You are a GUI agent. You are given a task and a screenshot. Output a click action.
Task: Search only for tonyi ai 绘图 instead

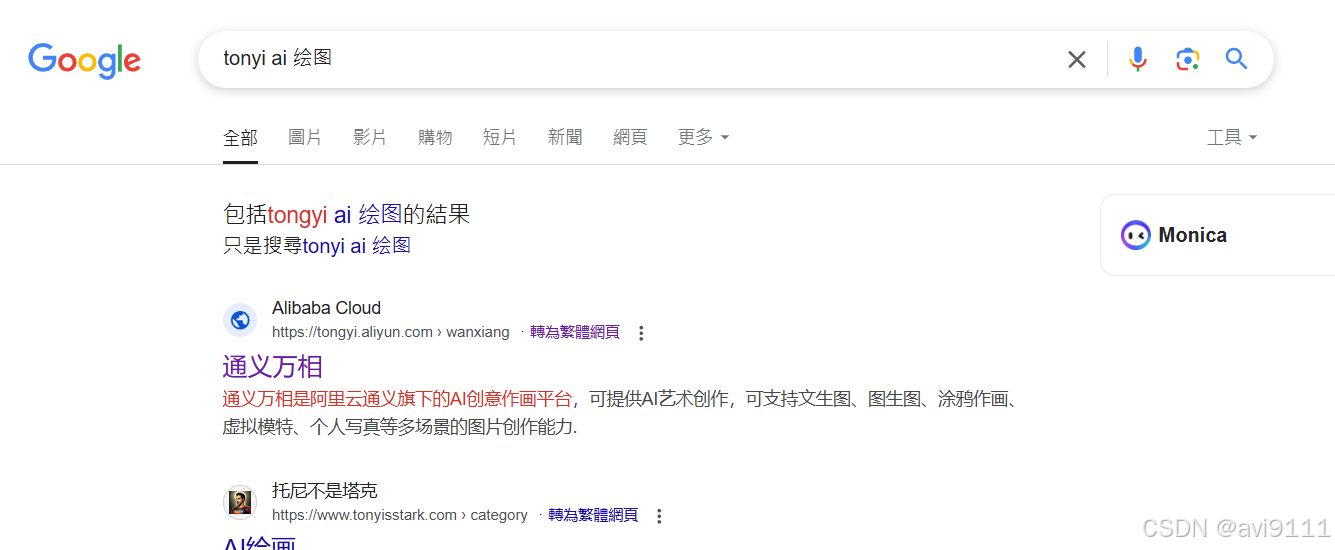coord(357,245)
